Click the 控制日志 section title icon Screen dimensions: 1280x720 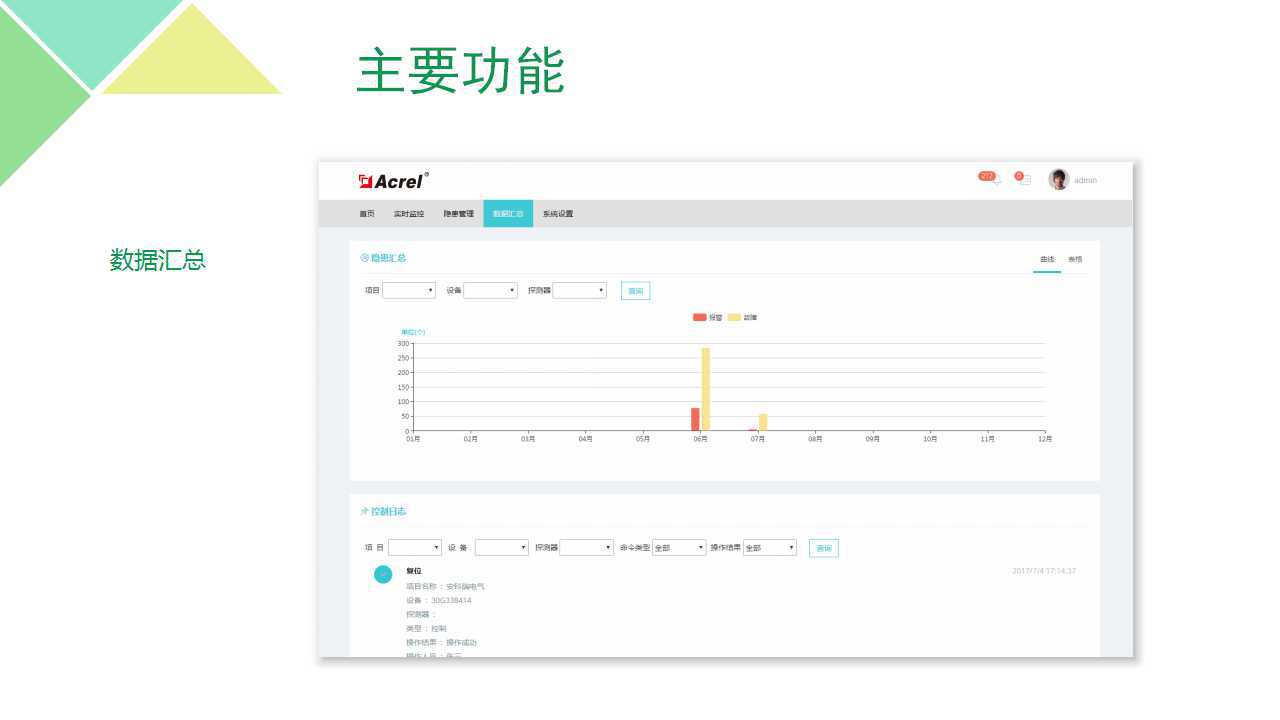click(x=364, y=512)
